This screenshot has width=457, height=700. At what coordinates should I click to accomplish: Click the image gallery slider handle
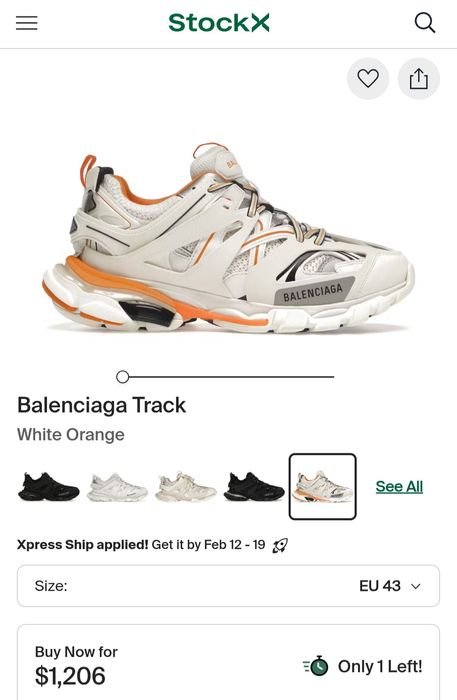[x=122, y=377]
